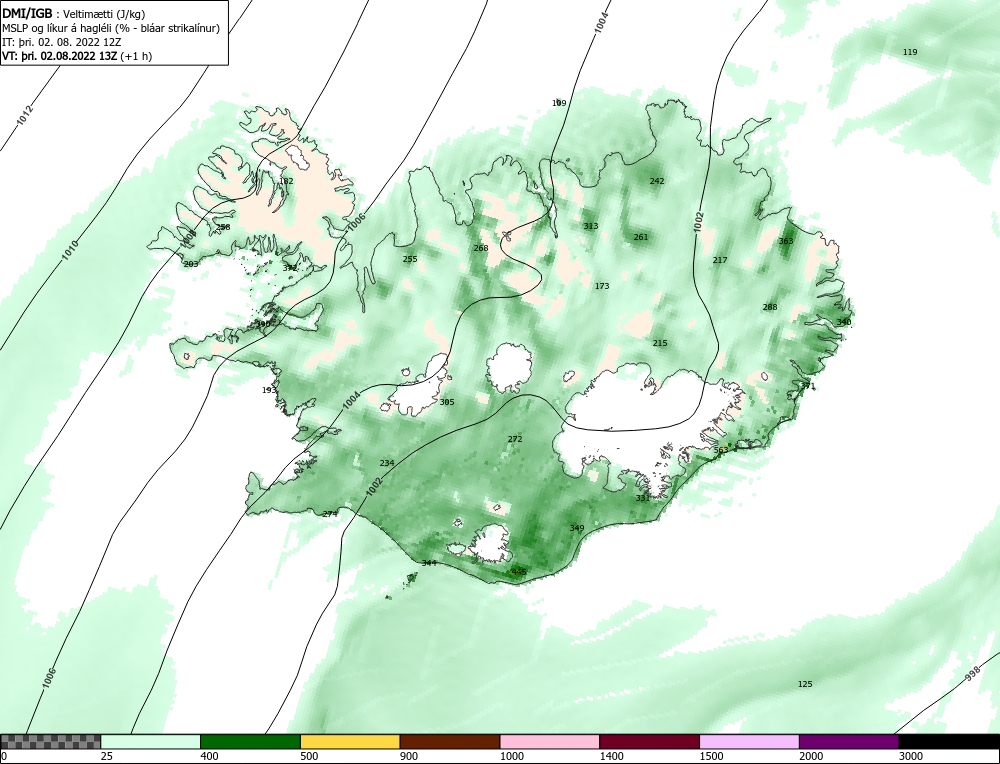This screenshot has width=1000, height=764.
Task: Click the 1500–2000 light purple legend swatch
Action: tap(749, 741)
